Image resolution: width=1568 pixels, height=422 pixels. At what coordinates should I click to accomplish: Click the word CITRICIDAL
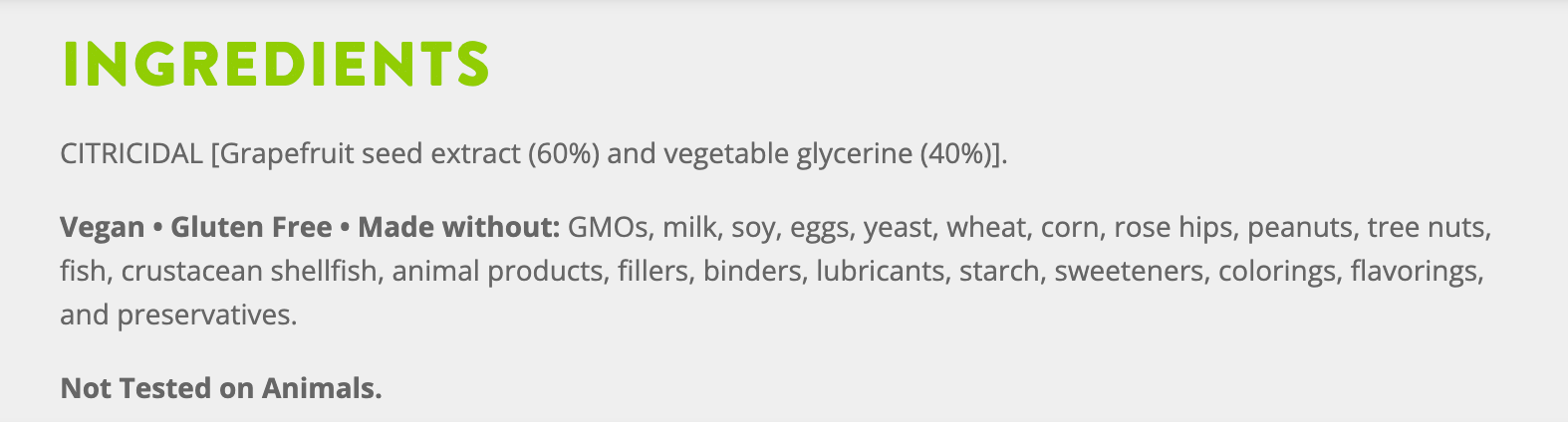(131, 154)
